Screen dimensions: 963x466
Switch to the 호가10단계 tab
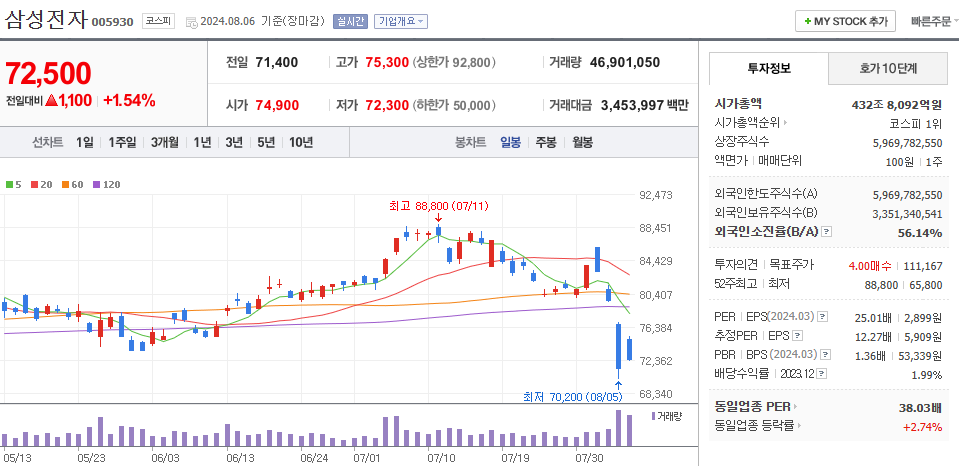(x=888, y=68)
